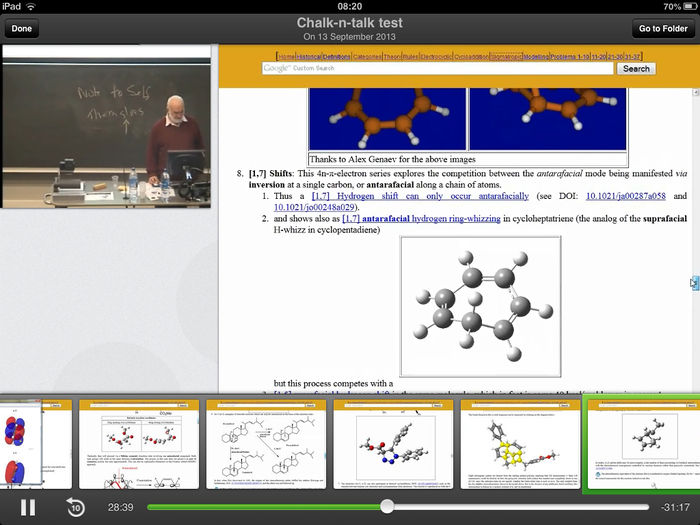The height and width of the screenshot is (525, 700).
Task: Click the Search button on the page
Action: point(636,68)
